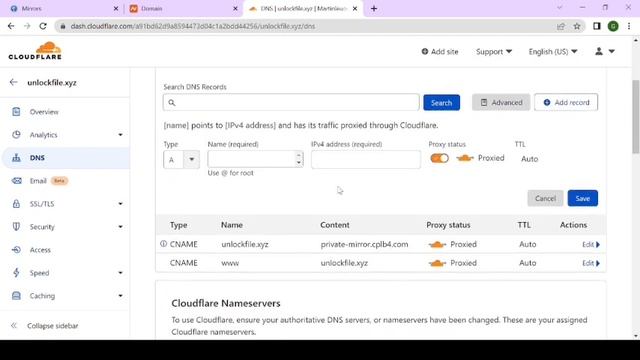Image resolution: width=640 pixels, height=360 pixels.
Task: Click the IPv4 address input field
Action: tap(366, 160)
